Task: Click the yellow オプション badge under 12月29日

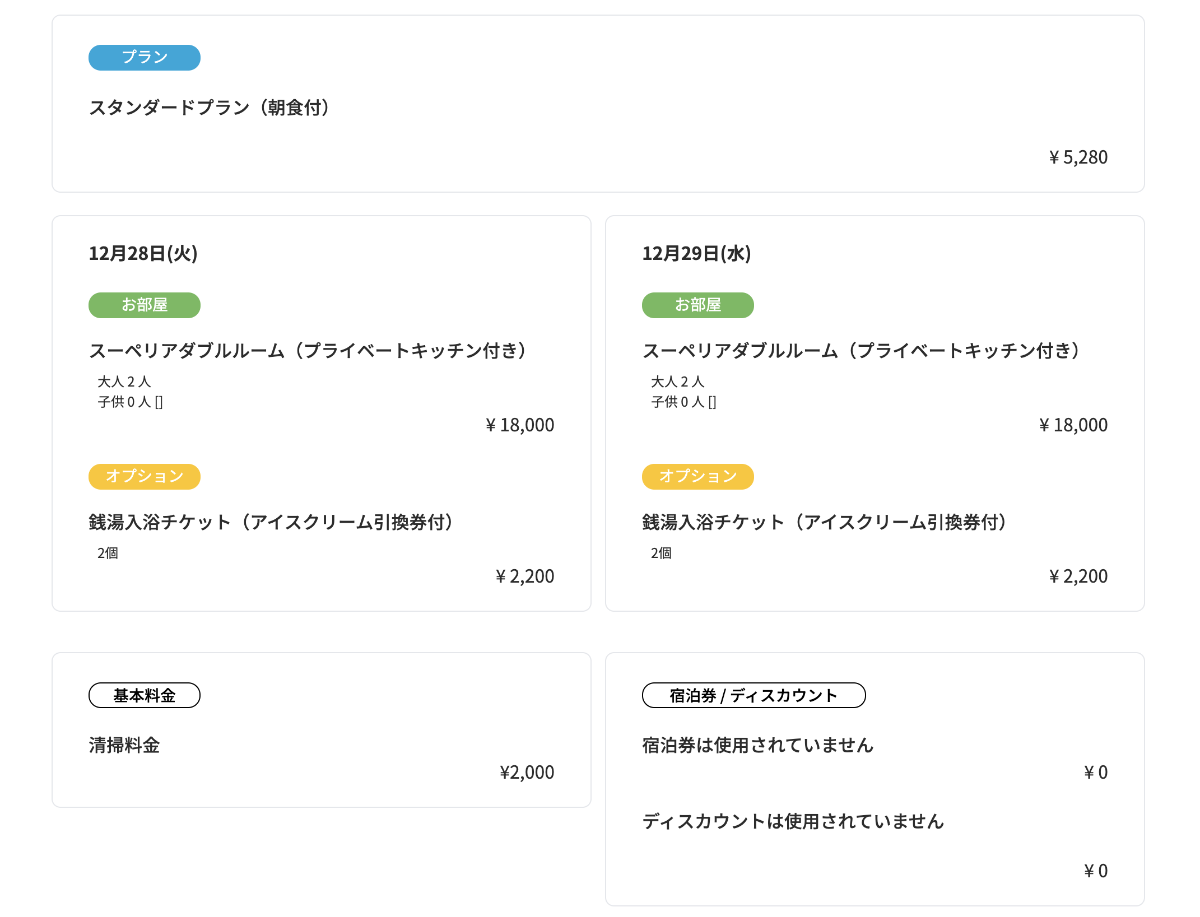Action: pos(697,477)
